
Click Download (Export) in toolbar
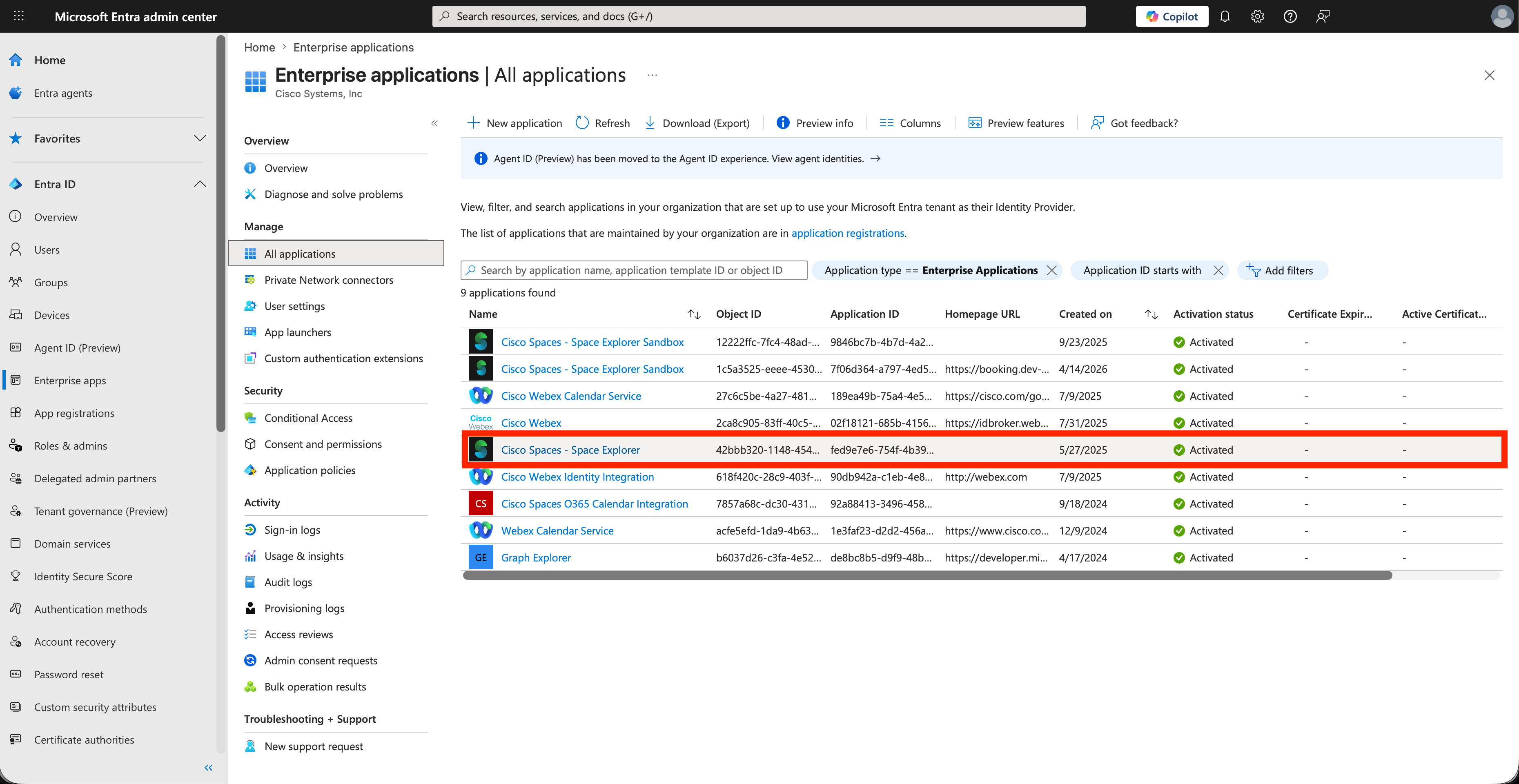pyautogui.click(x=697, y=122)
